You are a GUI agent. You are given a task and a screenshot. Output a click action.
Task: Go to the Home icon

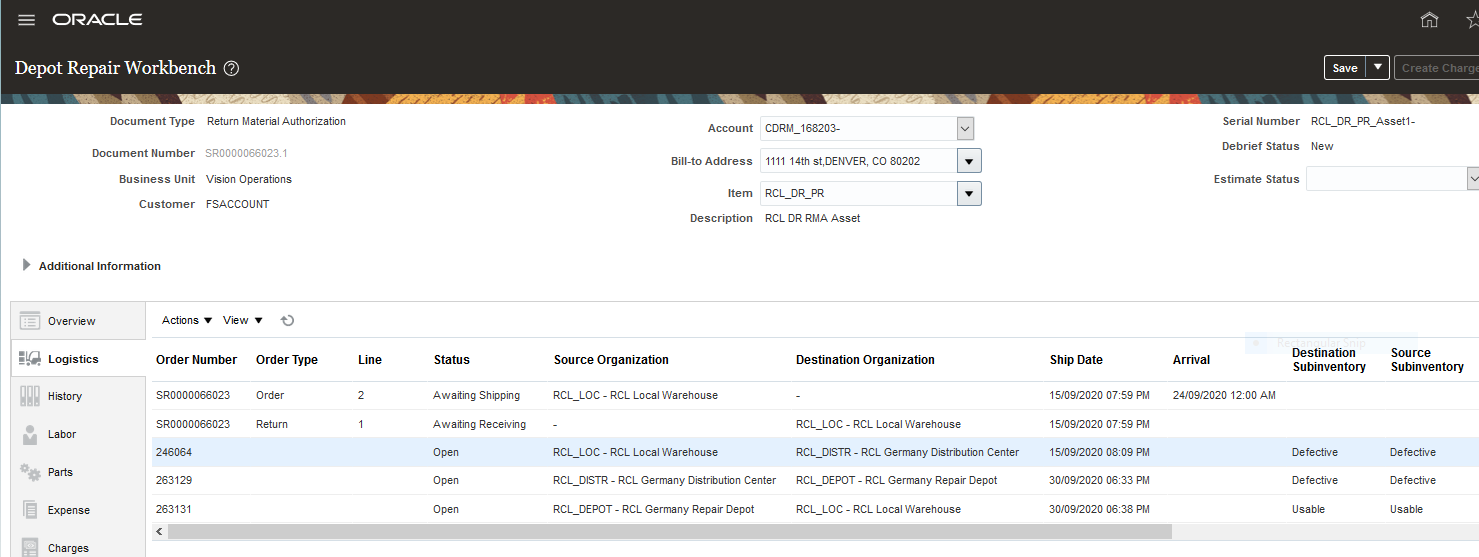coord(1429,20)
